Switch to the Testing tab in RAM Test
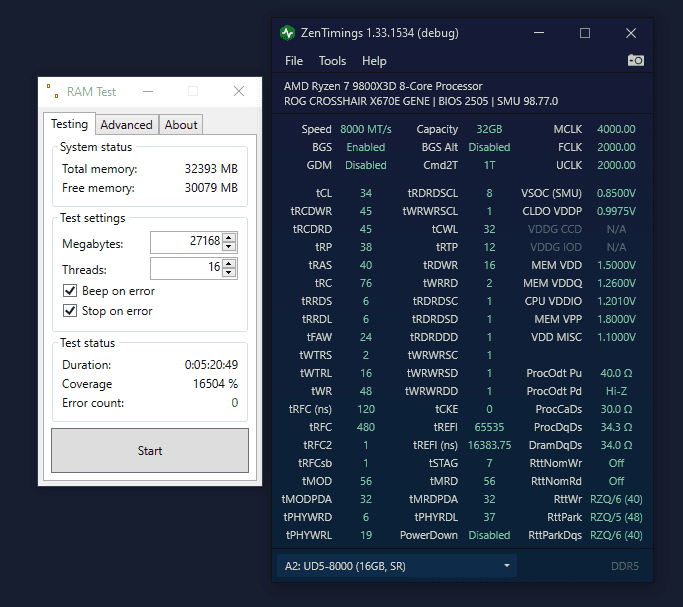 69,124
